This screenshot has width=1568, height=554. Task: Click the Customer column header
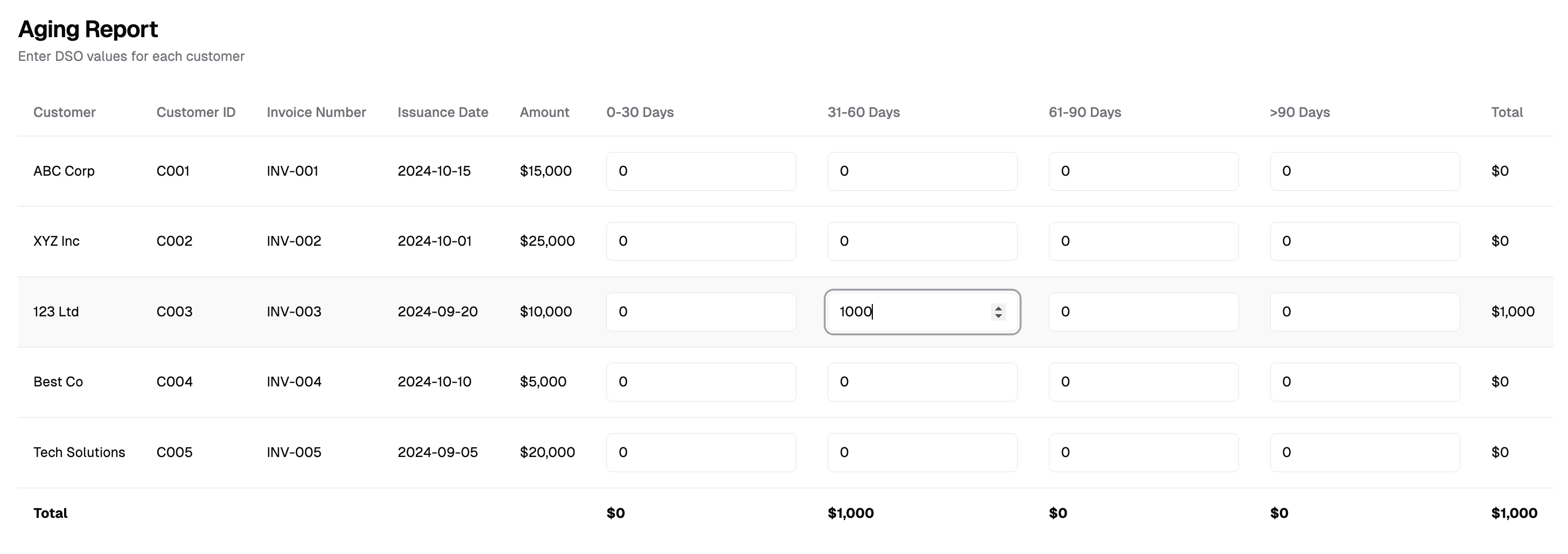tap(65, 112)
